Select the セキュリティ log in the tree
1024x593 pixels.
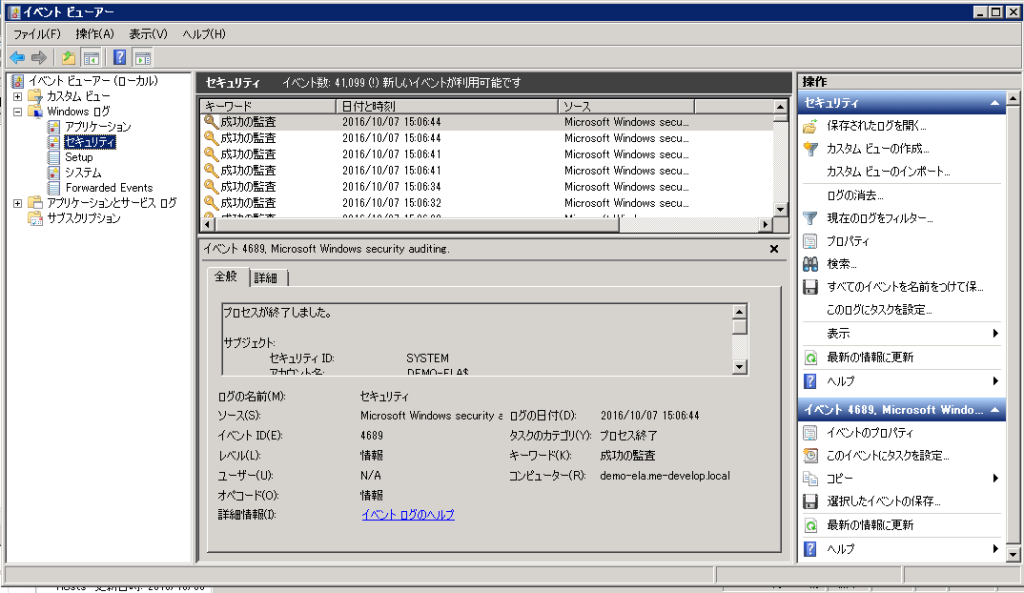coord(89,142)
